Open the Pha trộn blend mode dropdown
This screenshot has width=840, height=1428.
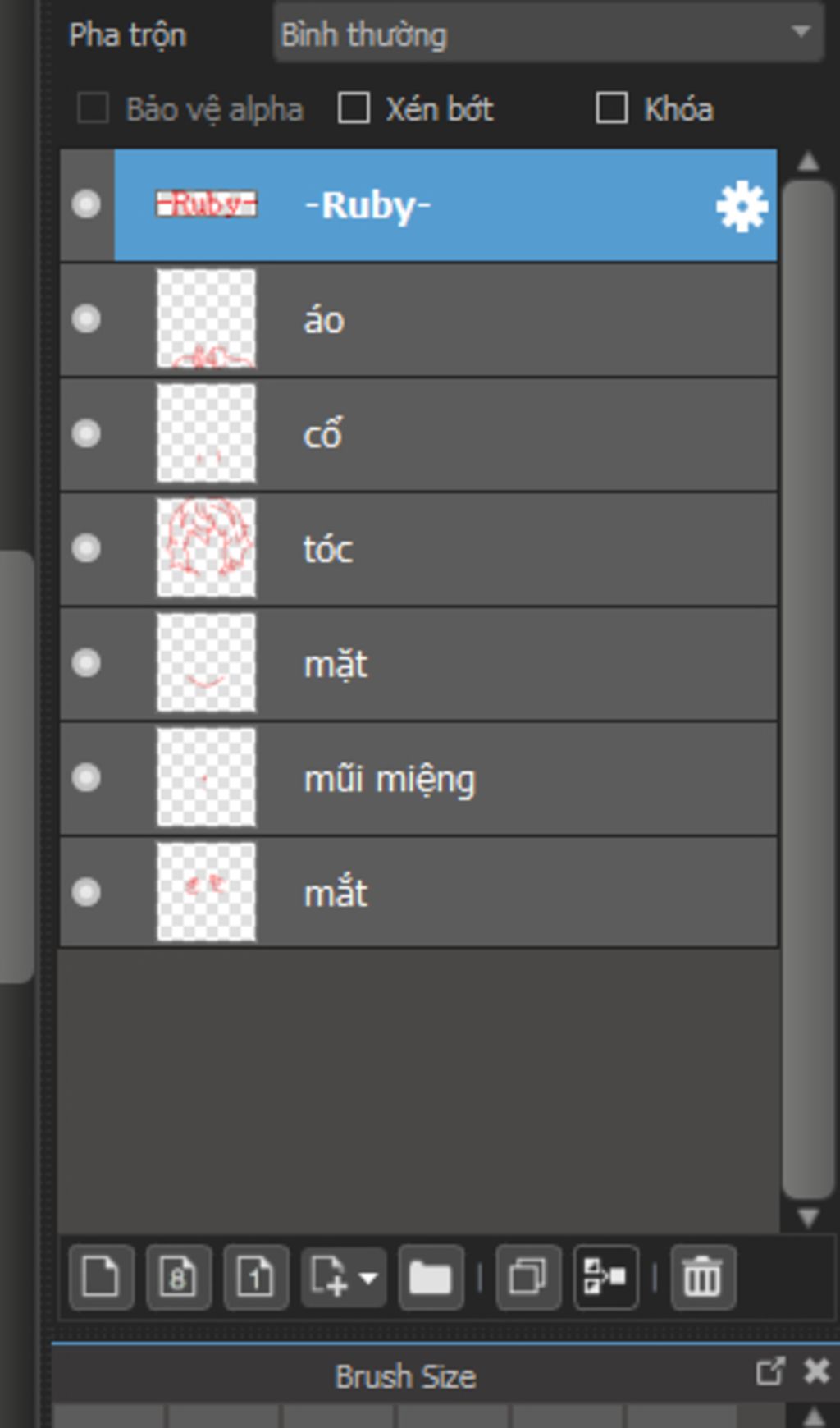(548, 34)
